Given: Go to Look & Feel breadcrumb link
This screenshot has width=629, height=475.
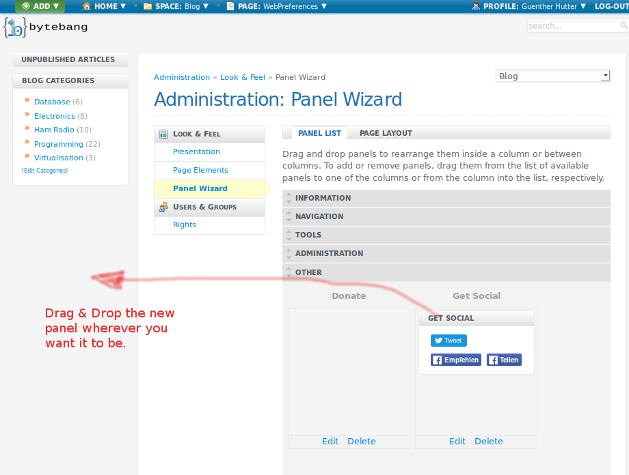Looking at the screenshot, I should click(x=243, y=77).
